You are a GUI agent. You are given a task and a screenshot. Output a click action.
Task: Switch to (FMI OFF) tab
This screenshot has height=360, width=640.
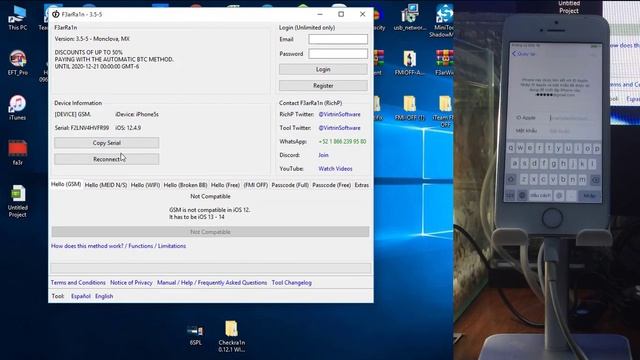[x=256, y=185]
